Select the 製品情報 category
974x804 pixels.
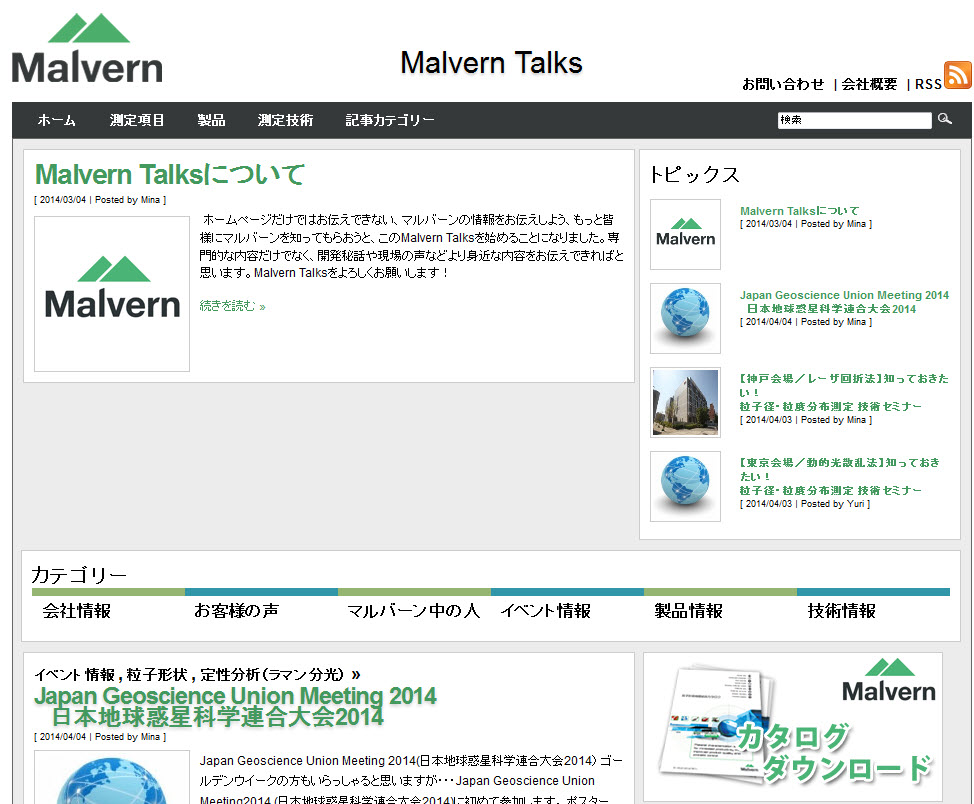click(688, 611)
